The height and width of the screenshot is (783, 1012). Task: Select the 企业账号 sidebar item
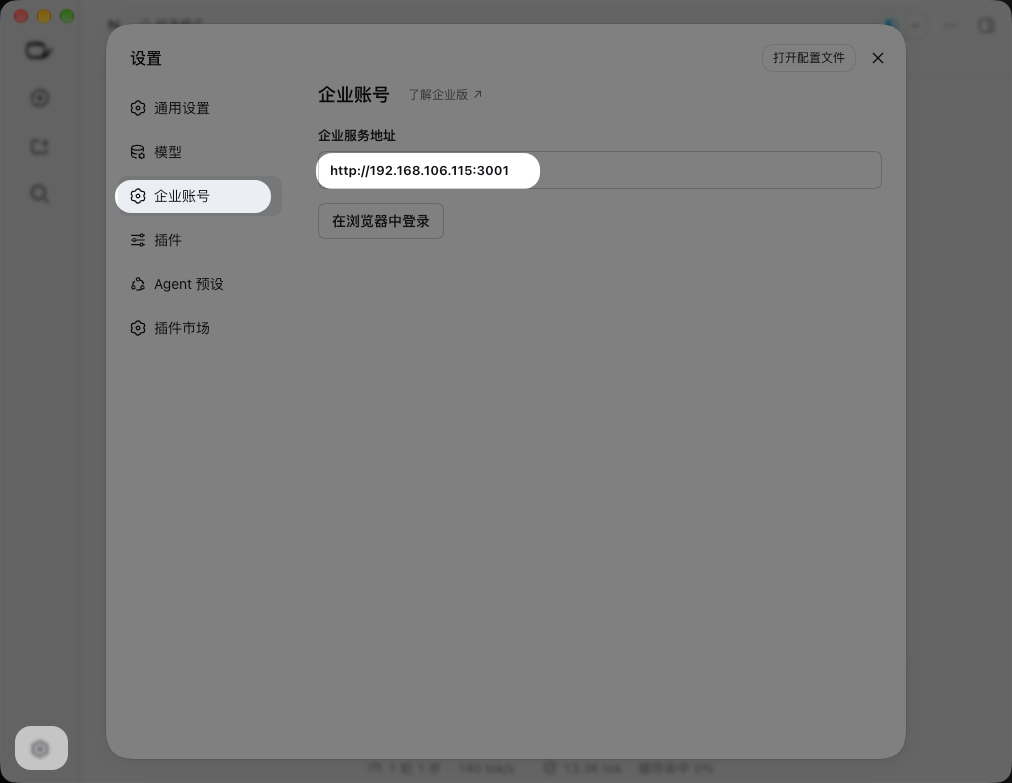pos(198,196)
